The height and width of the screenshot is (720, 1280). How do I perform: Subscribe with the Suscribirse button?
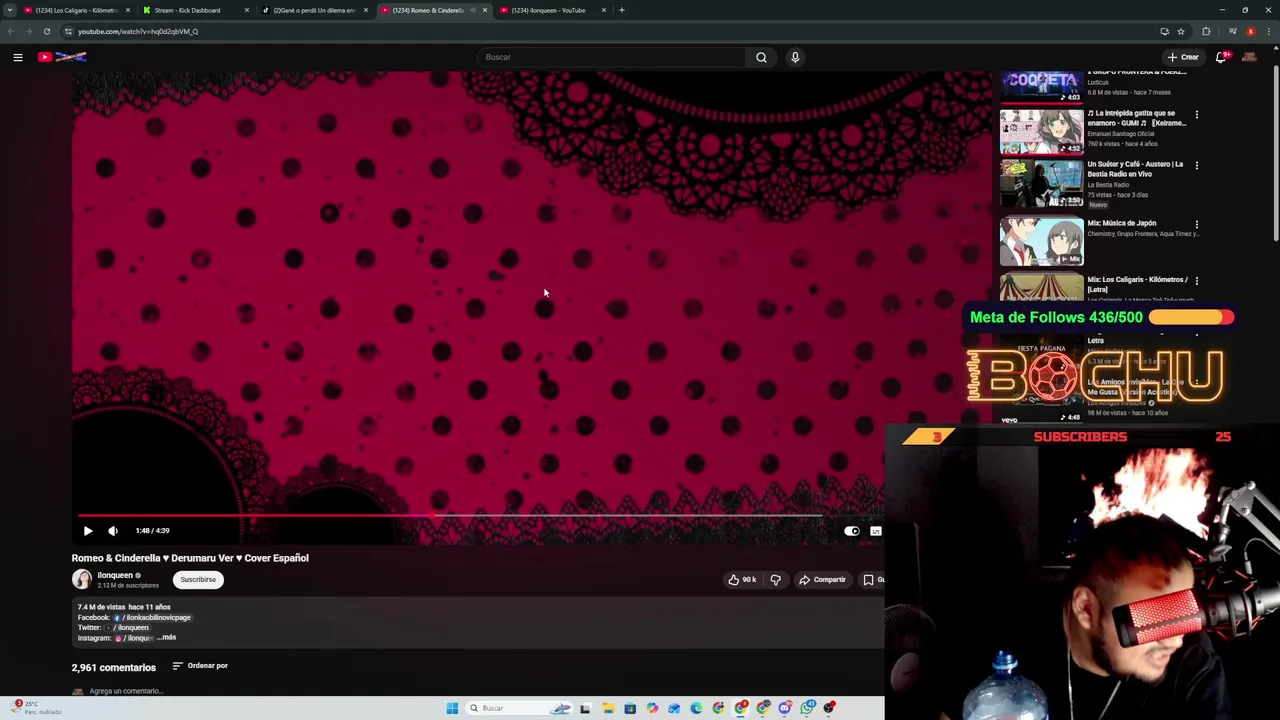point(198,579)
